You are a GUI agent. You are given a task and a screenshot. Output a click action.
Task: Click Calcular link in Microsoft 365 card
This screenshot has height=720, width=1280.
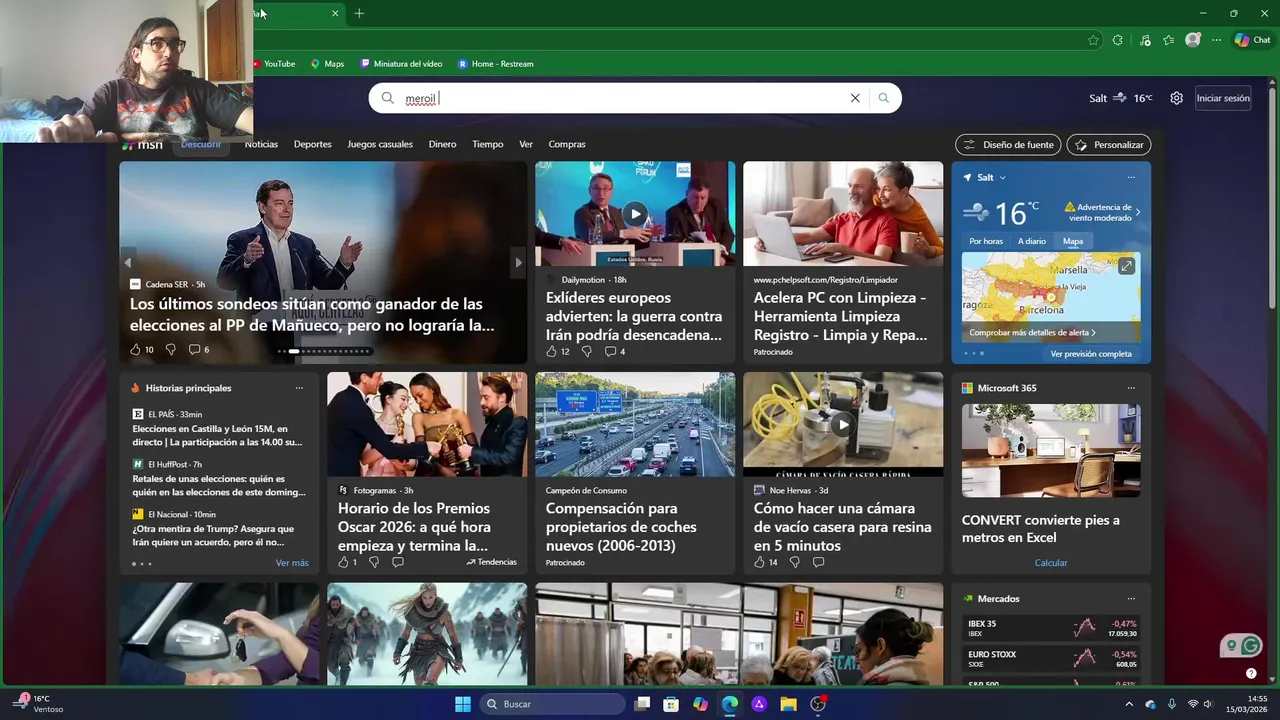click(1051, 563)
